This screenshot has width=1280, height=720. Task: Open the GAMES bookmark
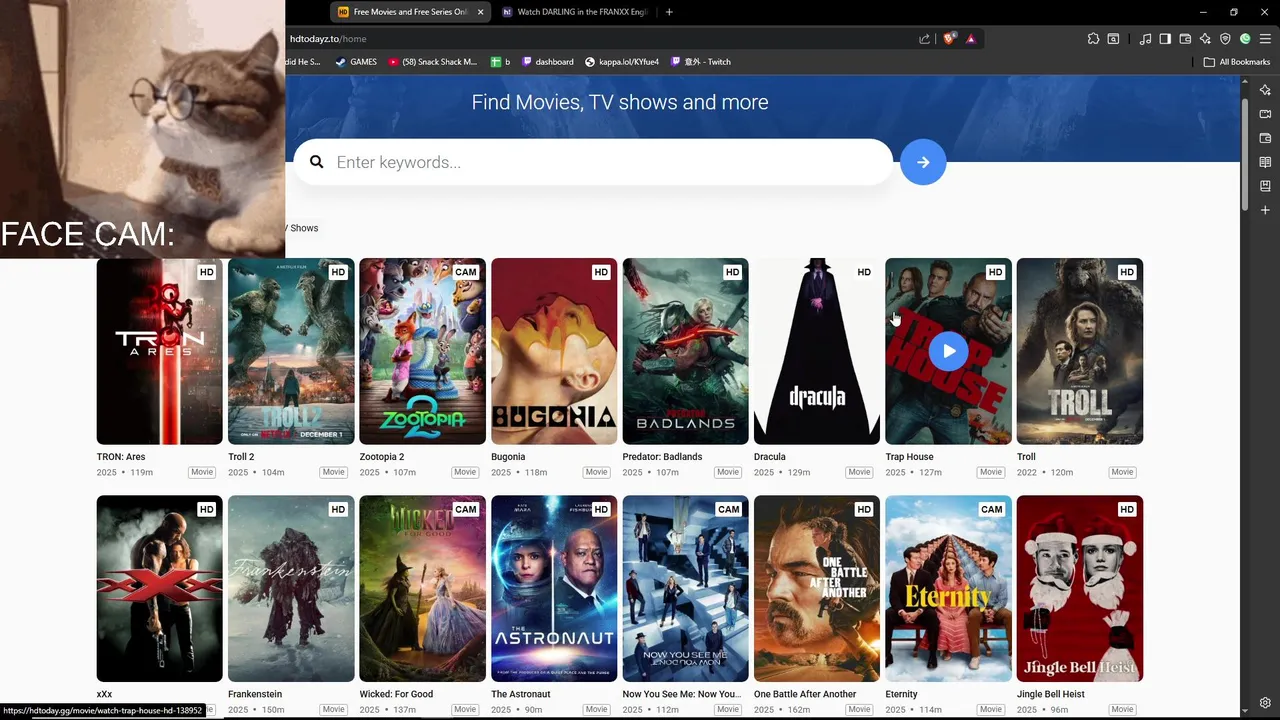click(355, 62)
